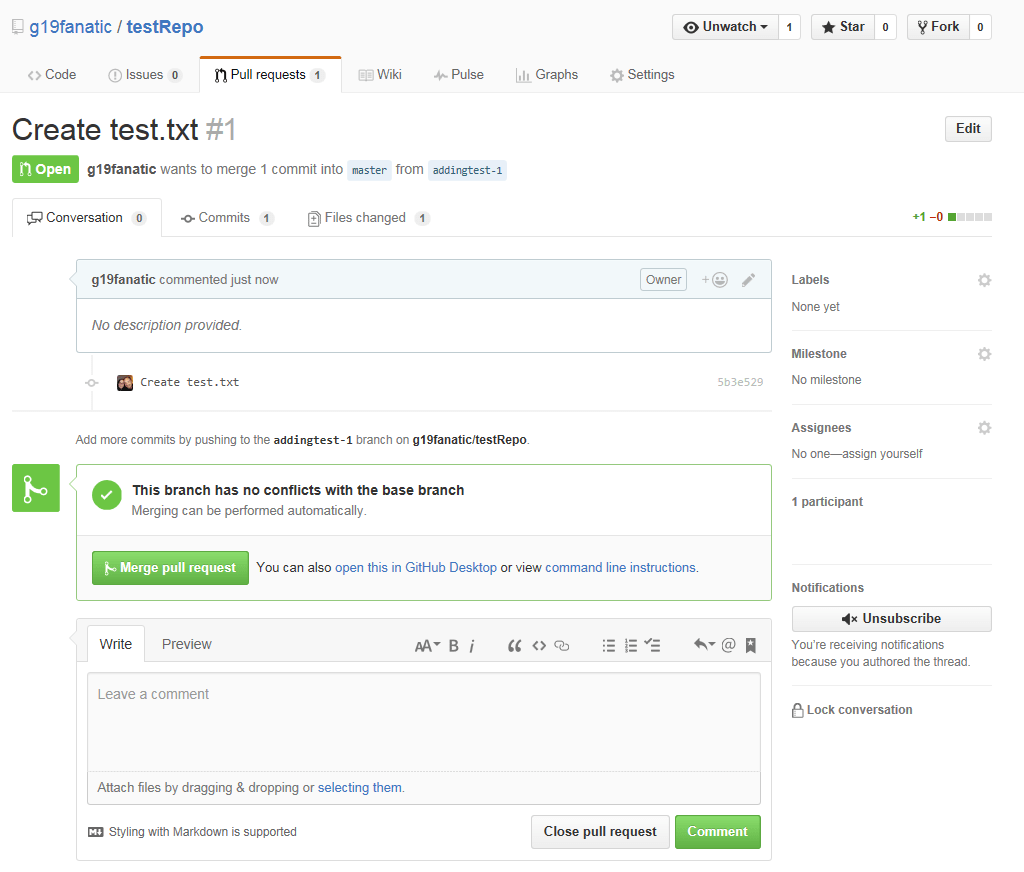
Task: Open the watchers count
Action: (x=790, y=27)
